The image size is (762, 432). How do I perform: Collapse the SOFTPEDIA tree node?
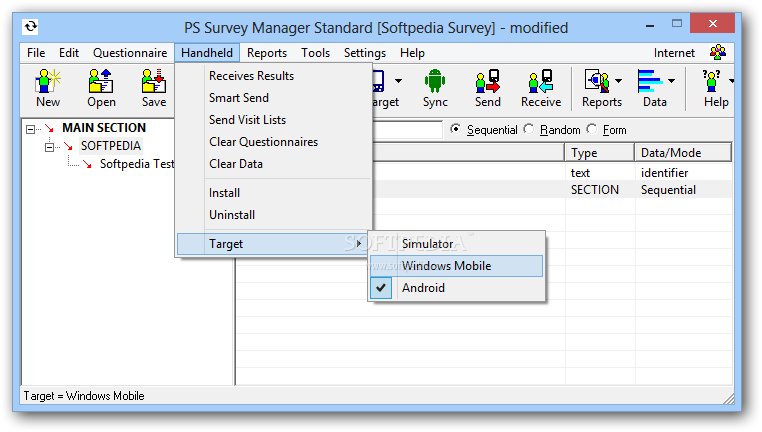[50, 147]
